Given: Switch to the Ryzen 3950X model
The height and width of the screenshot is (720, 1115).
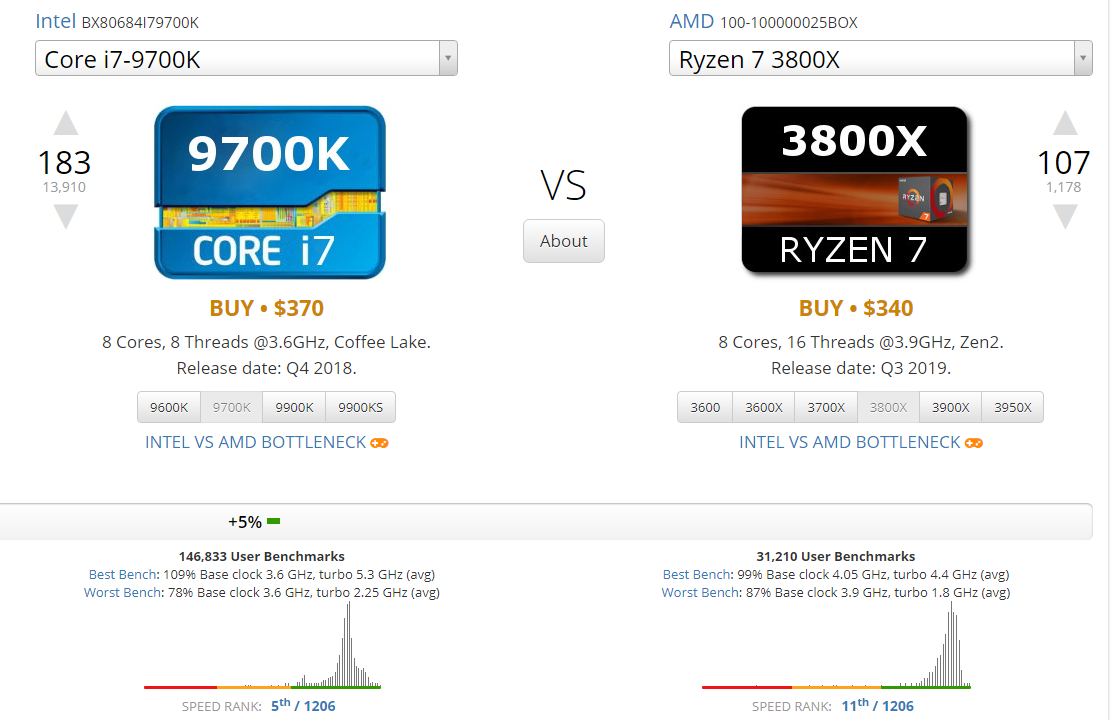Looking at the screenshot, I should (1013, 407).
